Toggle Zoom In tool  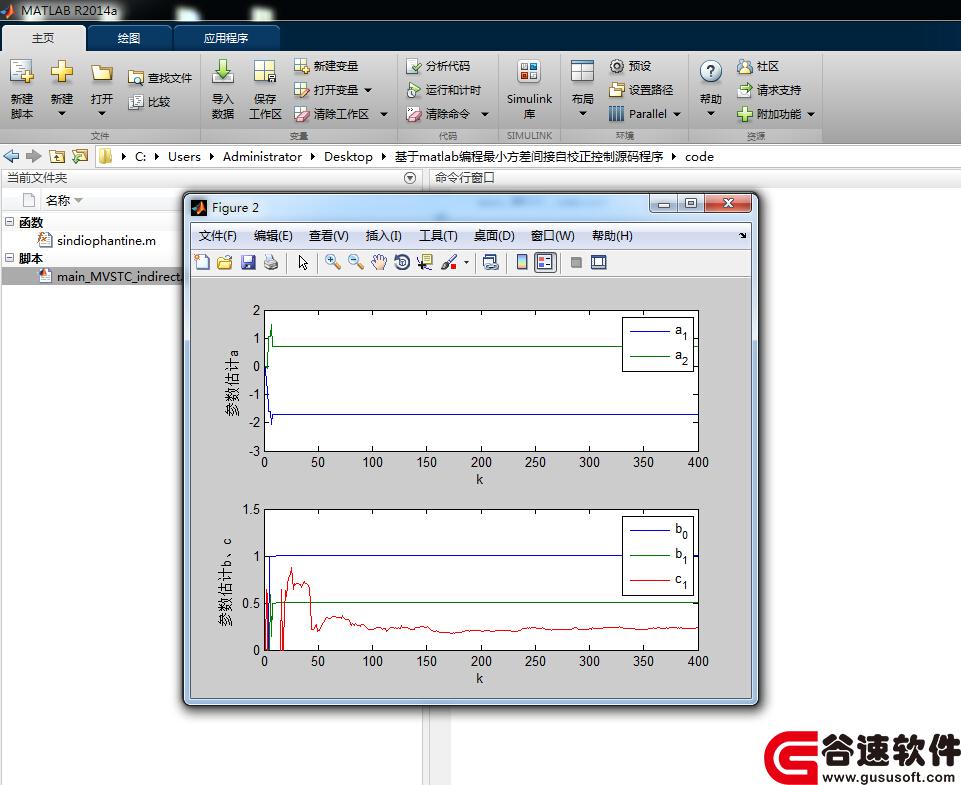(333, 262)
